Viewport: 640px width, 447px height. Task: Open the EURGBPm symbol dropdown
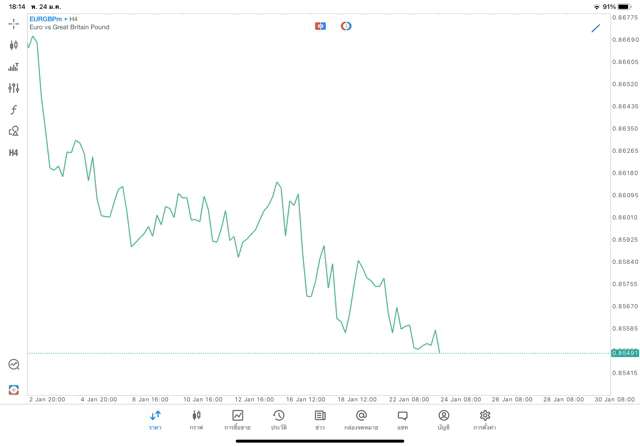(46, 19)
